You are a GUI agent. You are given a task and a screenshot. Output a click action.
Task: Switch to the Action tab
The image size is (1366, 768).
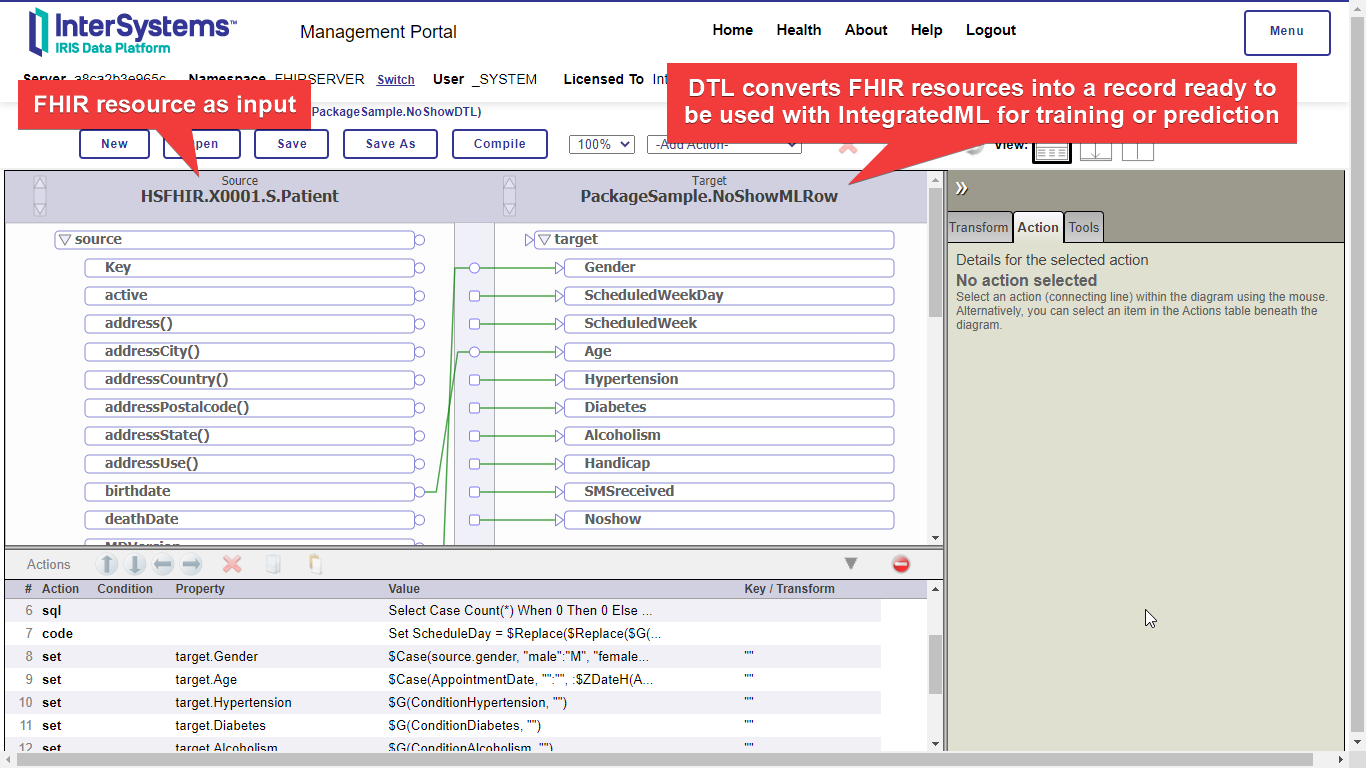tap(1038, 227)
